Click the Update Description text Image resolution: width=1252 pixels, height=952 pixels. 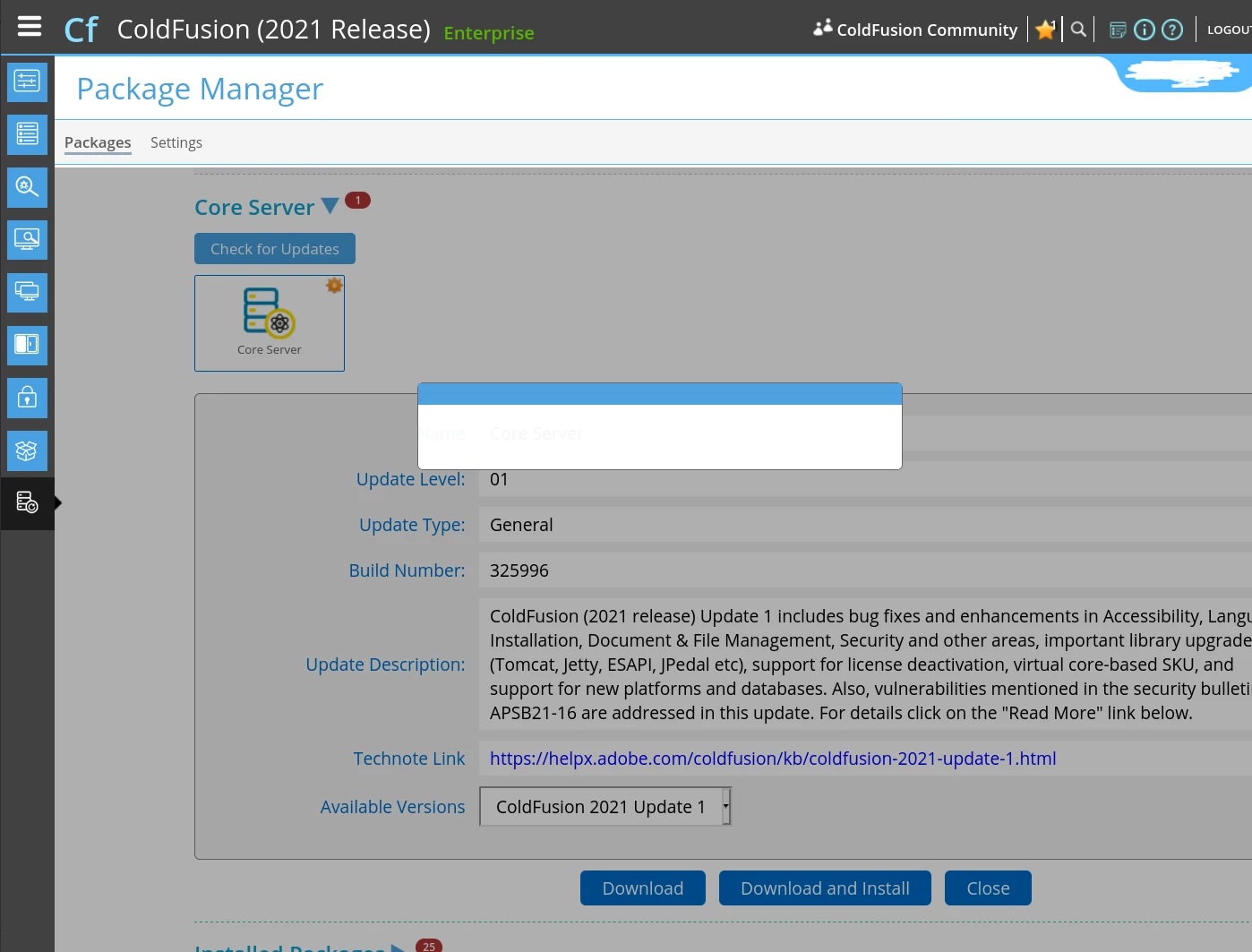click(x=870, y=665)
